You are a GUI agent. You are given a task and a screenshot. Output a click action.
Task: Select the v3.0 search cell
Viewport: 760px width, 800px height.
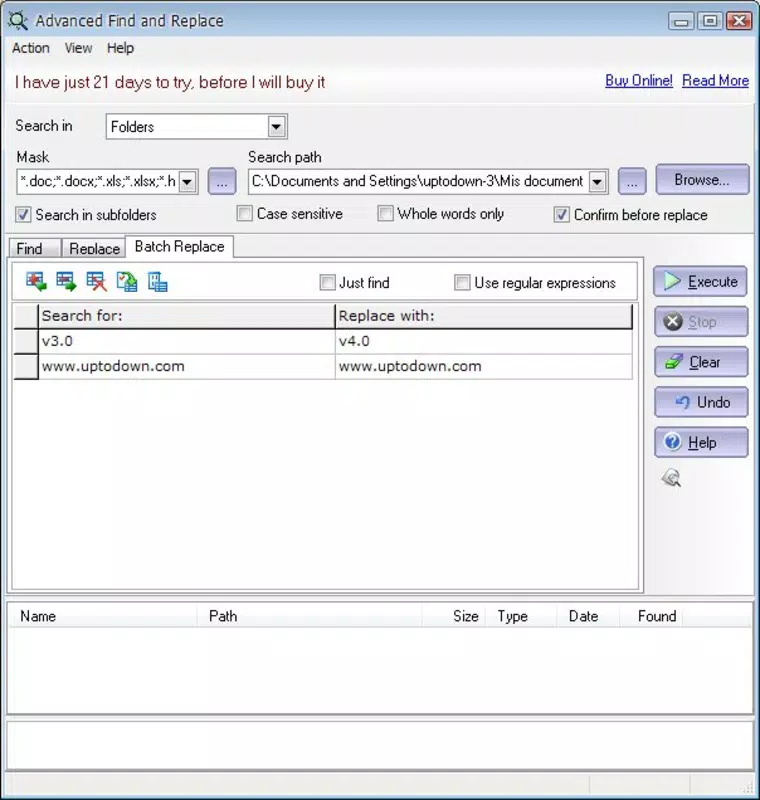(187, 341)
